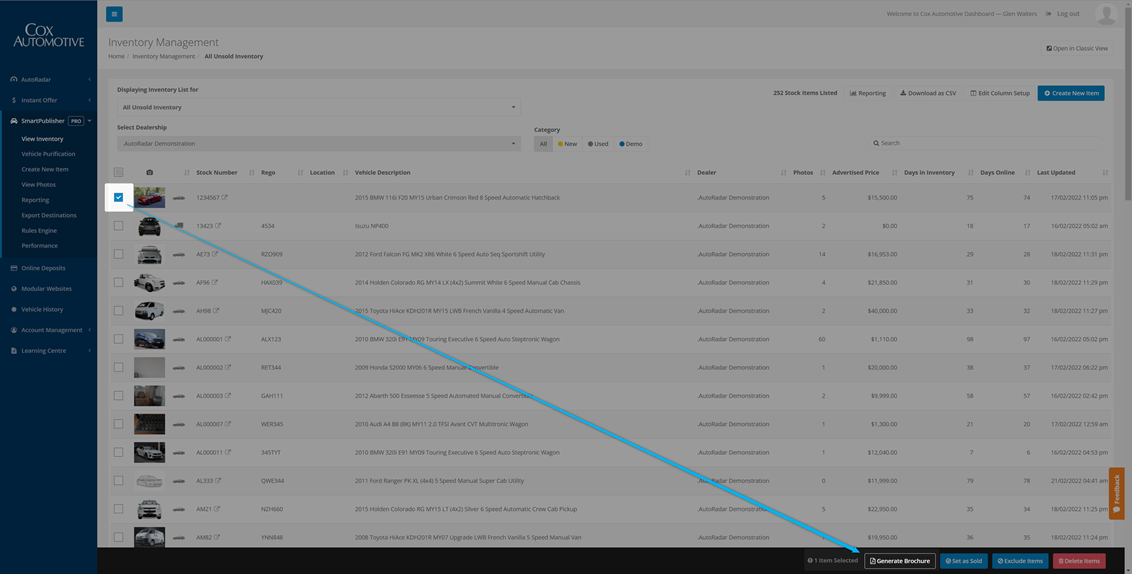Viewport: 1132px width, 574px height.
Task: Toggle the hamburger sidebar menu button
Action: click(114, 14)
